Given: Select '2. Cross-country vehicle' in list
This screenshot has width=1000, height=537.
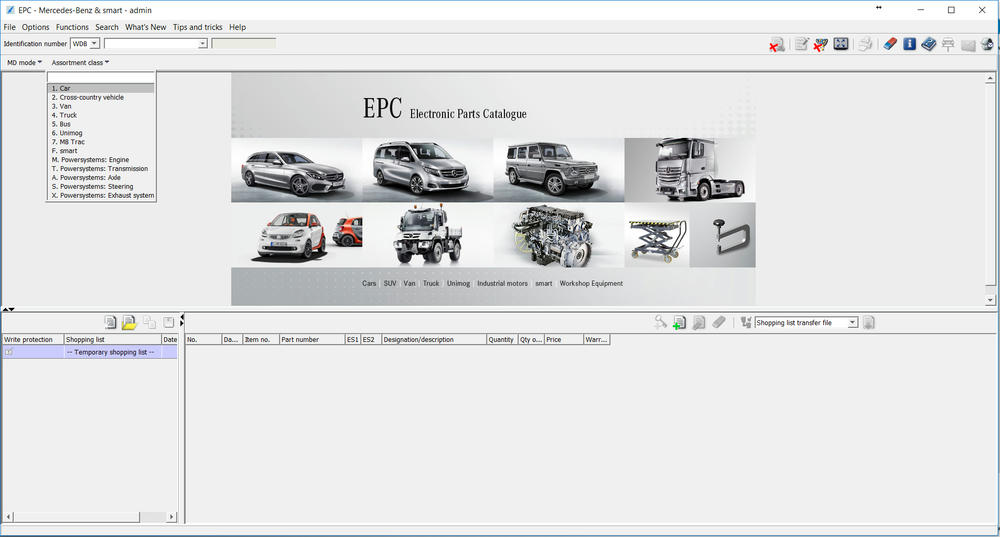Looking at the screenshot, I should coord(101,98).
